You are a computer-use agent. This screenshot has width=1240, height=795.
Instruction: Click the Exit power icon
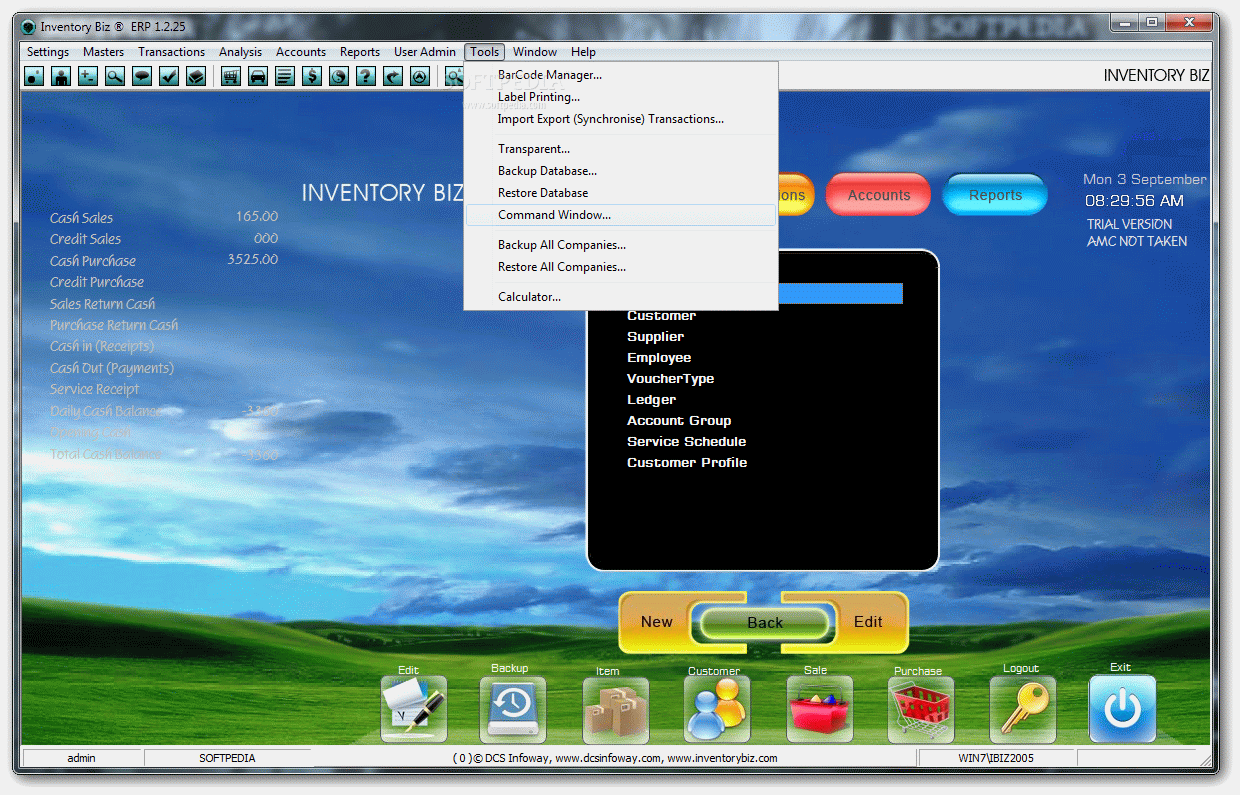(x=1122, y=708)
